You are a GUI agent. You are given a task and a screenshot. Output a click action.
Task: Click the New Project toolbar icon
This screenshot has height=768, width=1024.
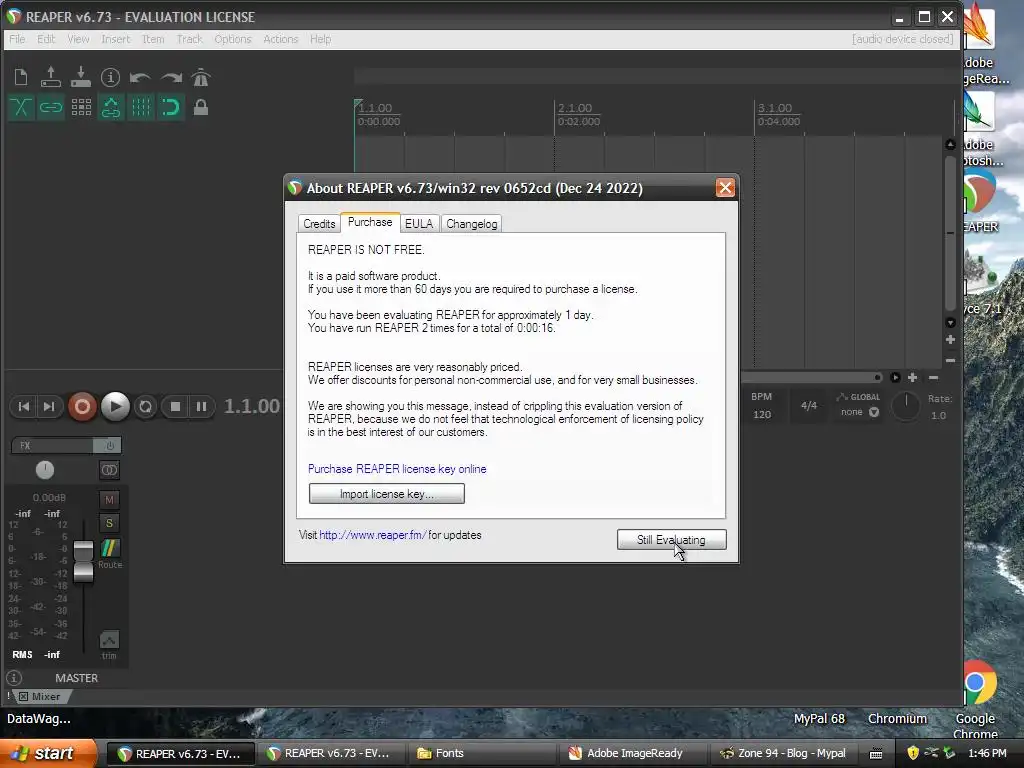pos(21,78)
